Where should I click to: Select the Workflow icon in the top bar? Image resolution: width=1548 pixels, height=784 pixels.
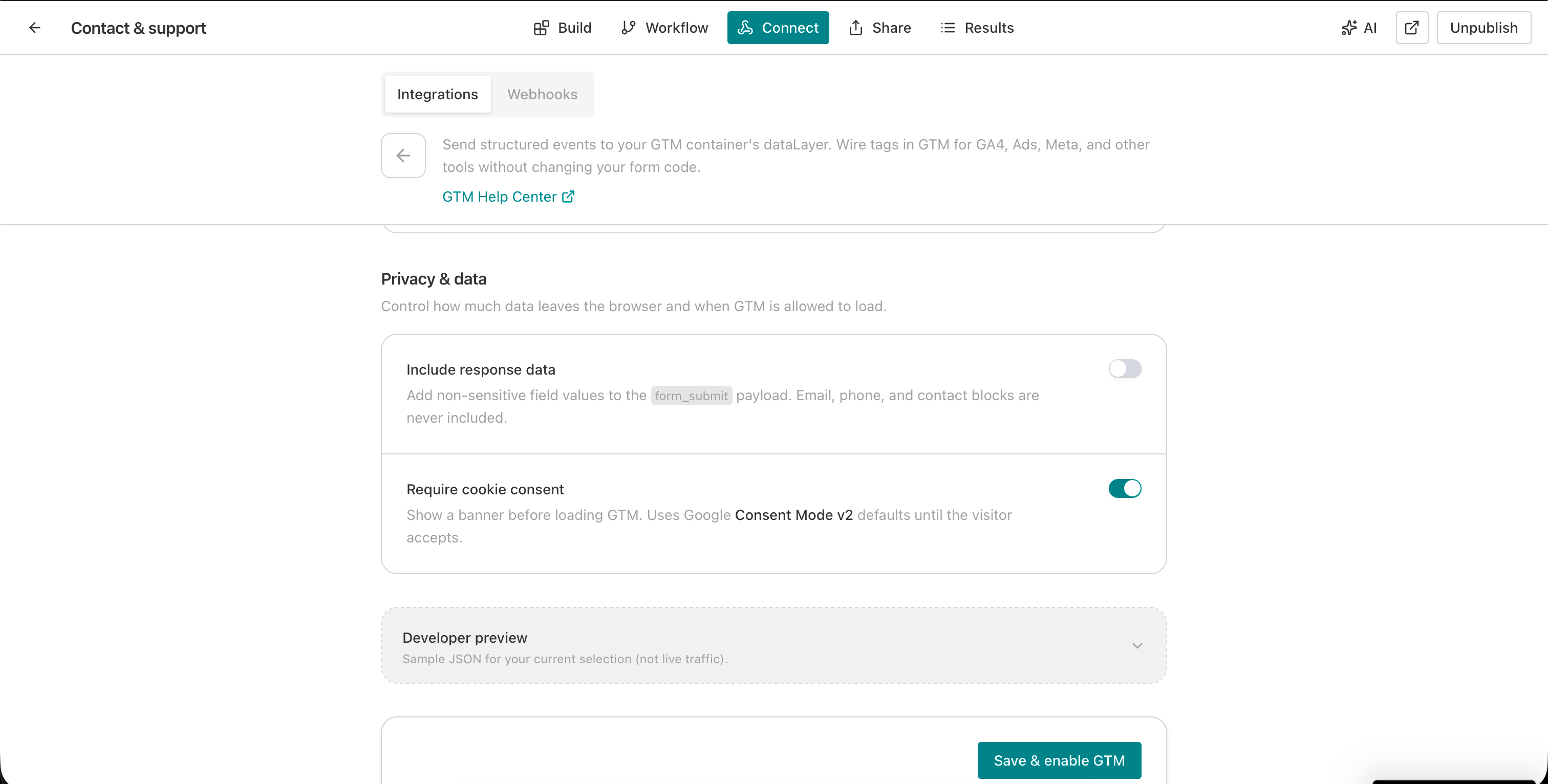[629, 28]
